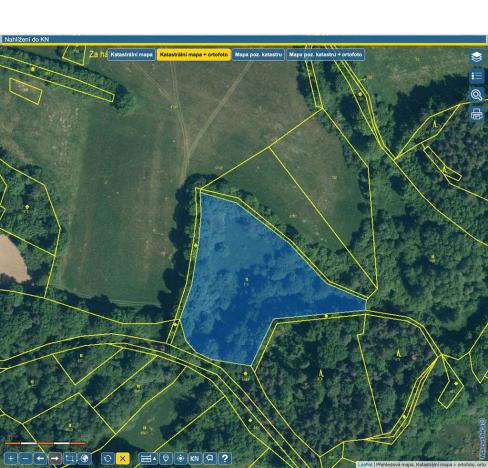Screen dimensions: 488x468
Task: Open the map layers panel
Action: [476, 57]
